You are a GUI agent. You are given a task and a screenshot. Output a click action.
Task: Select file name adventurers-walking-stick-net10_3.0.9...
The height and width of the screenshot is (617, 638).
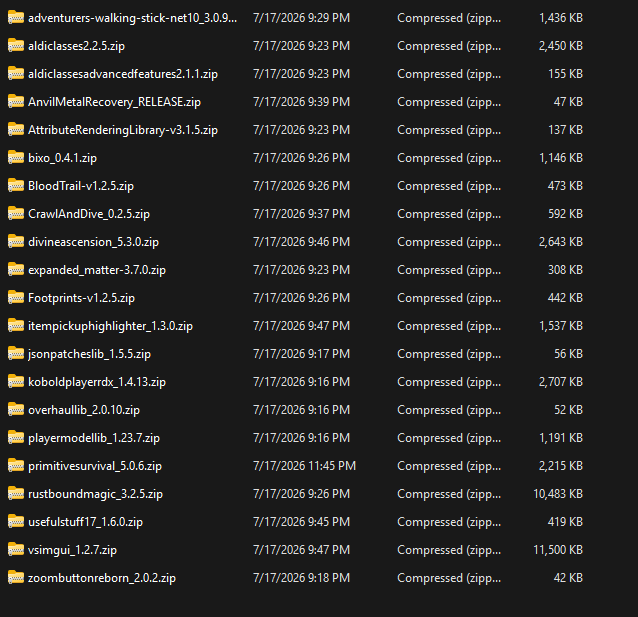(132, 18)
